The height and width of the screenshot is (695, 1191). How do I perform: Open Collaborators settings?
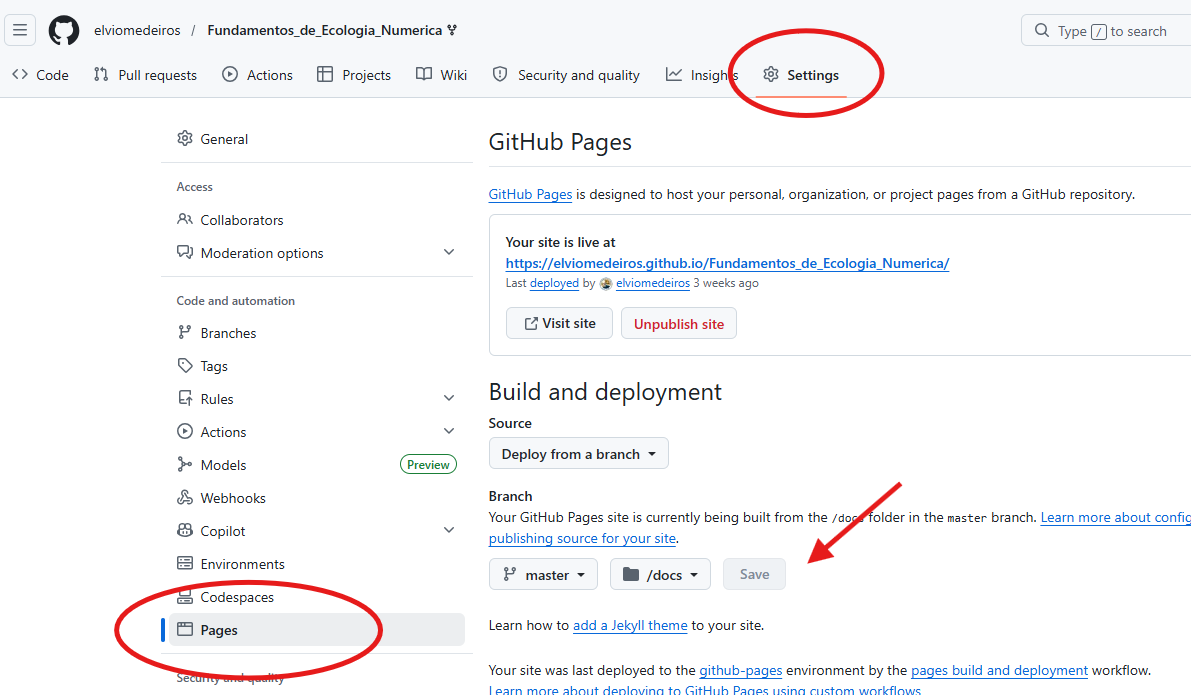click(x=317, y=220)
